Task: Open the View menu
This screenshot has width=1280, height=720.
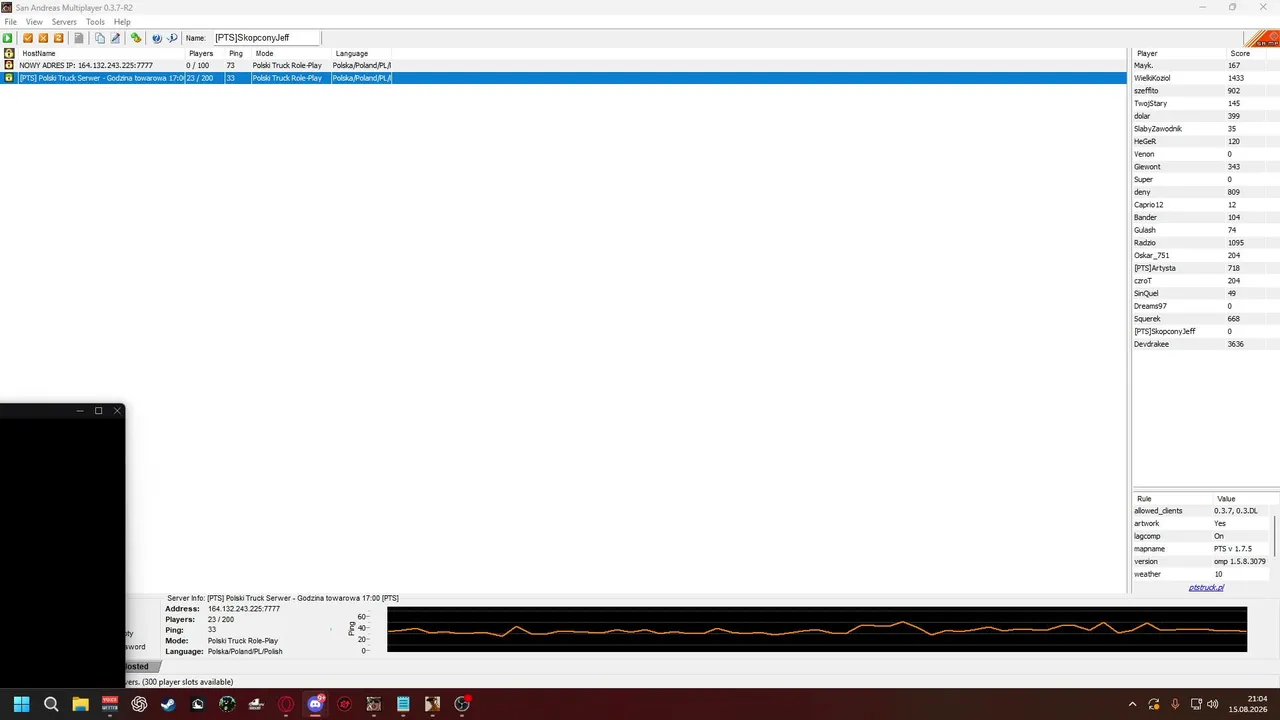Action: coord(34,22)
